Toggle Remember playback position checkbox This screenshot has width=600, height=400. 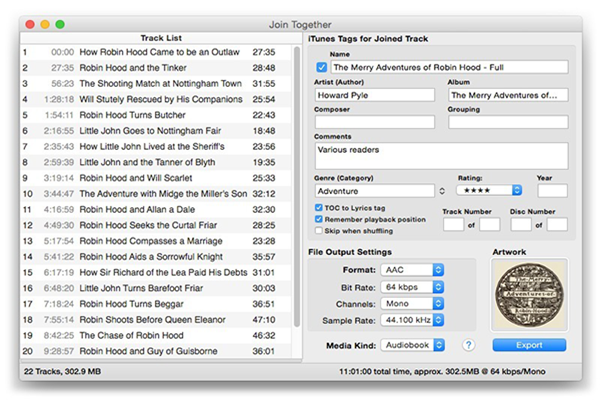tap(319, 219)
